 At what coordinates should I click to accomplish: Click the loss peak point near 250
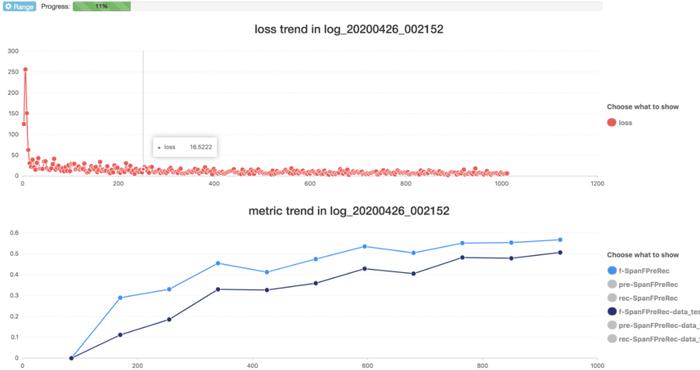pyautogui.click(x=25, y=70)
